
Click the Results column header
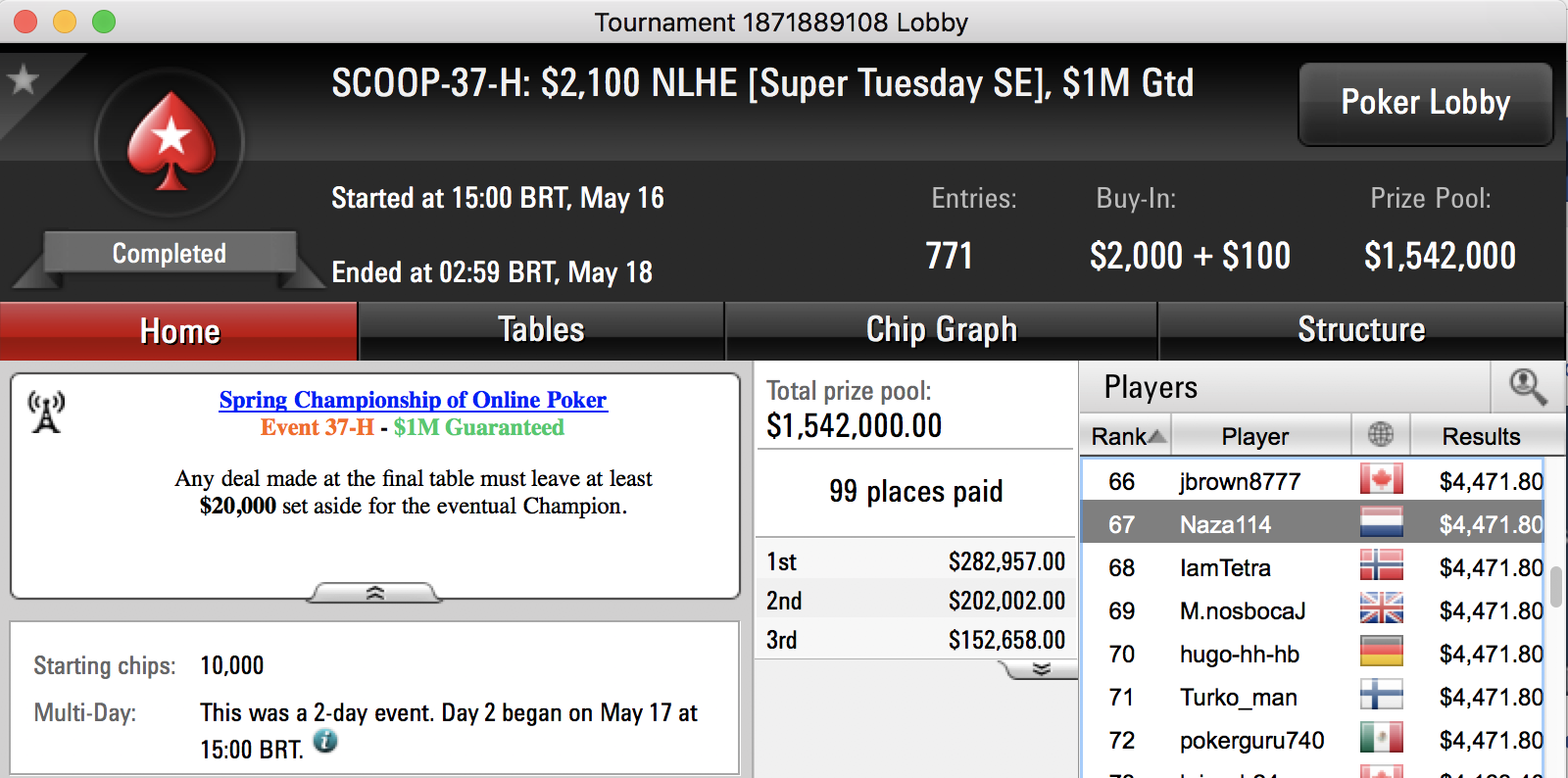pos(1480,436)
